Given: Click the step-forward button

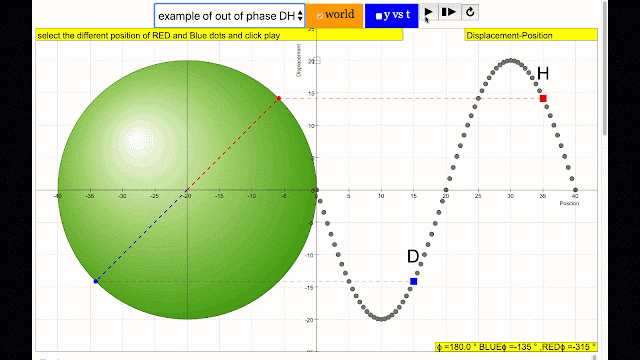Looking at the screenshot, I should [x=449, y=12].
